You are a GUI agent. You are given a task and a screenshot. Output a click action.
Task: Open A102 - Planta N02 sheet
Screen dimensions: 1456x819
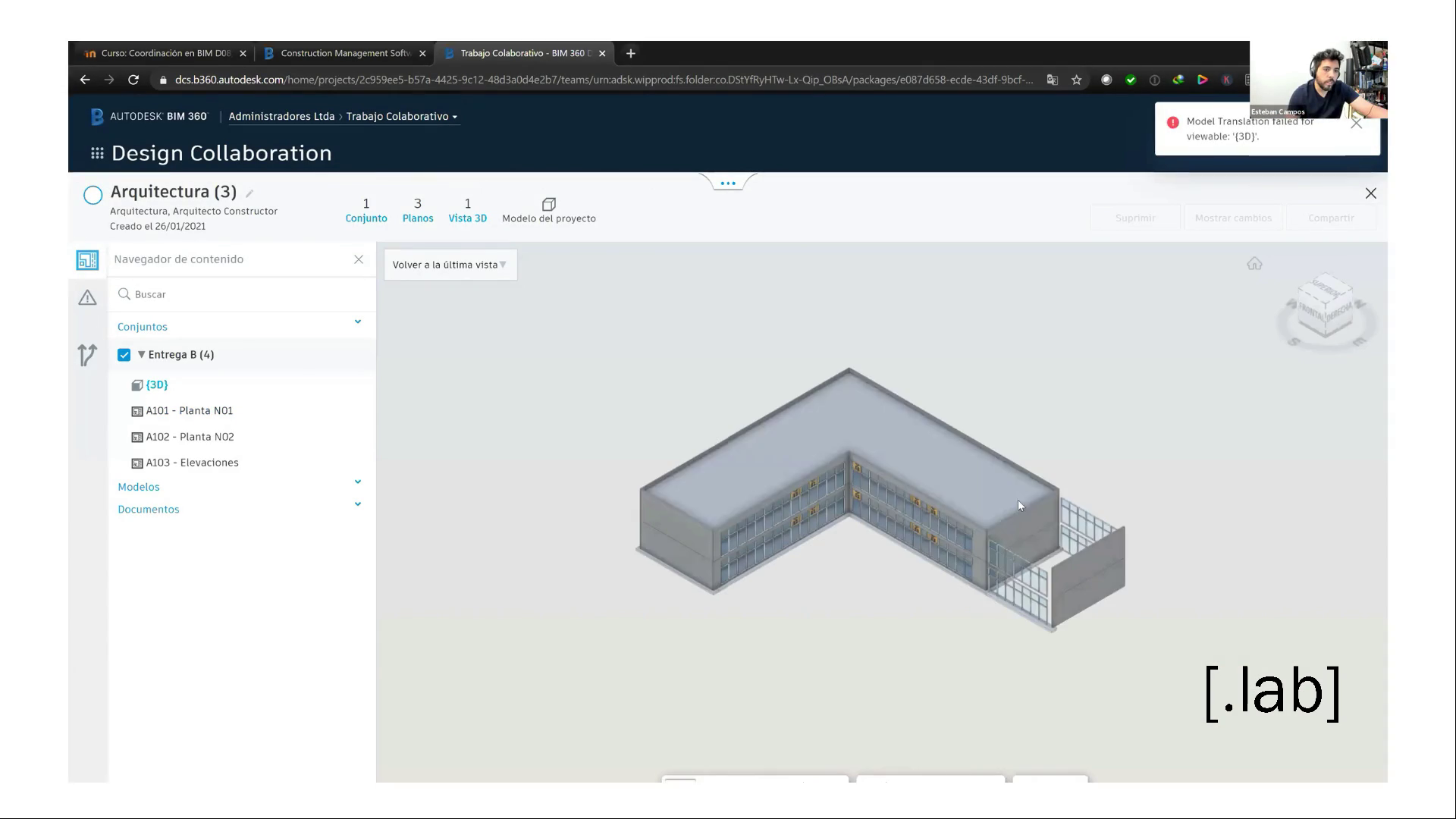(190, 437)
